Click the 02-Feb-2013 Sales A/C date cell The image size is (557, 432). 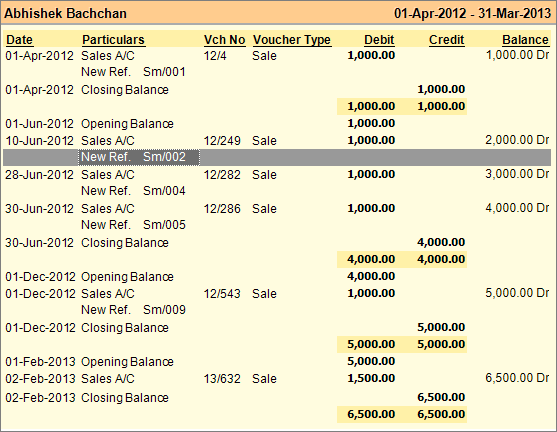pos(40,379)
